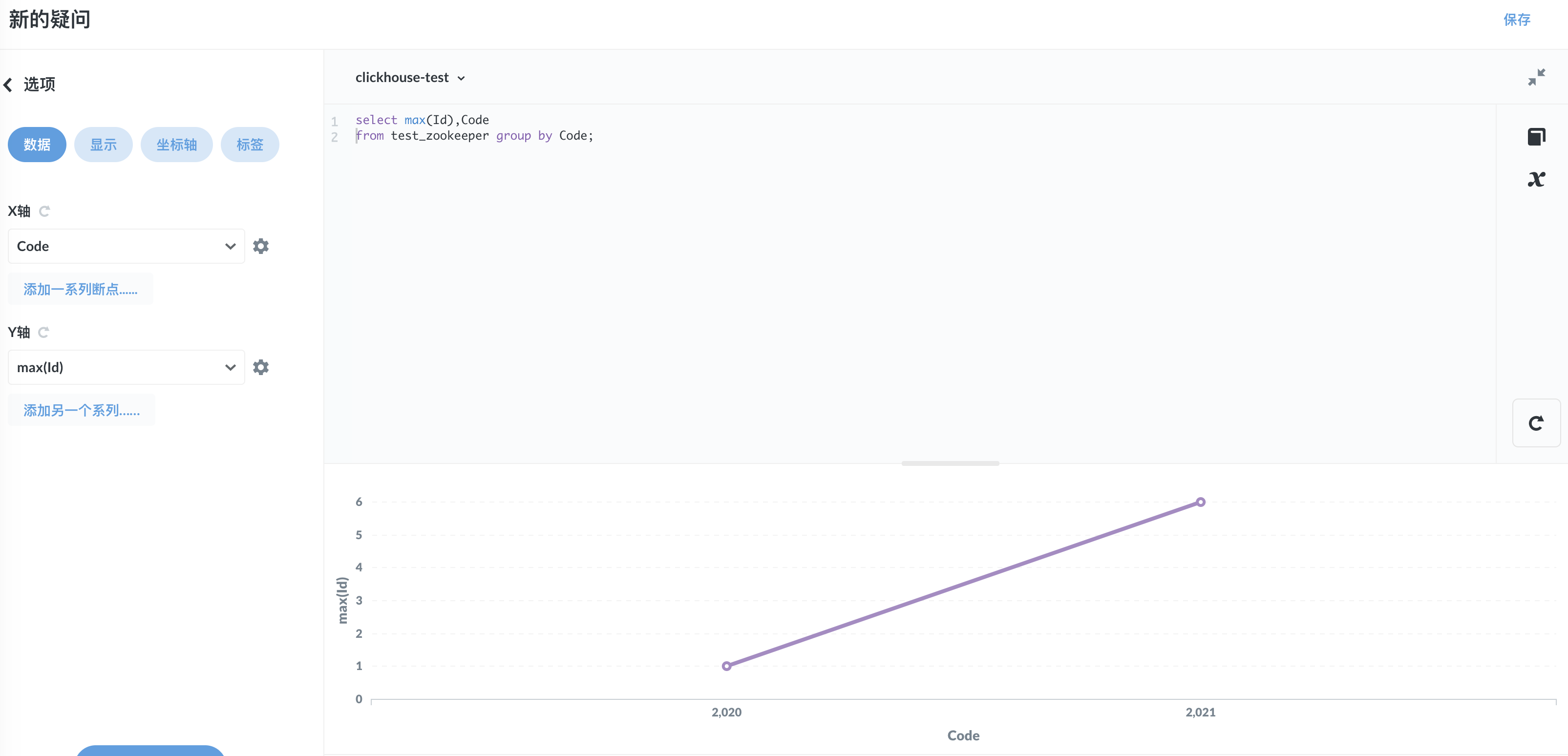Click the 2,020 x-axis tick label
The image size is (1568, 756).
(726, 712)
